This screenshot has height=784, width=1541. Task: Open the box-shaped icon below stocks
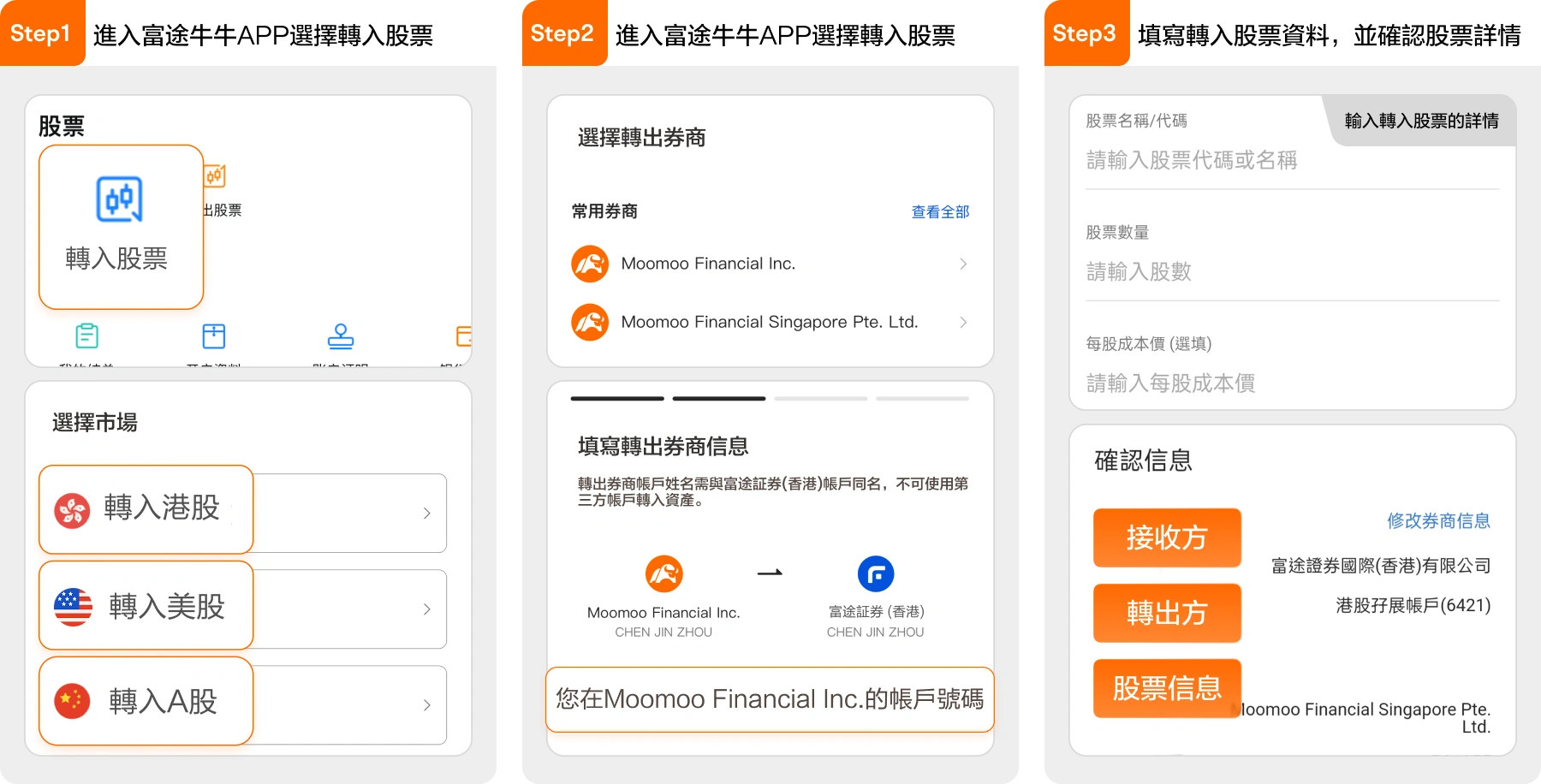(x=214, y=336)
